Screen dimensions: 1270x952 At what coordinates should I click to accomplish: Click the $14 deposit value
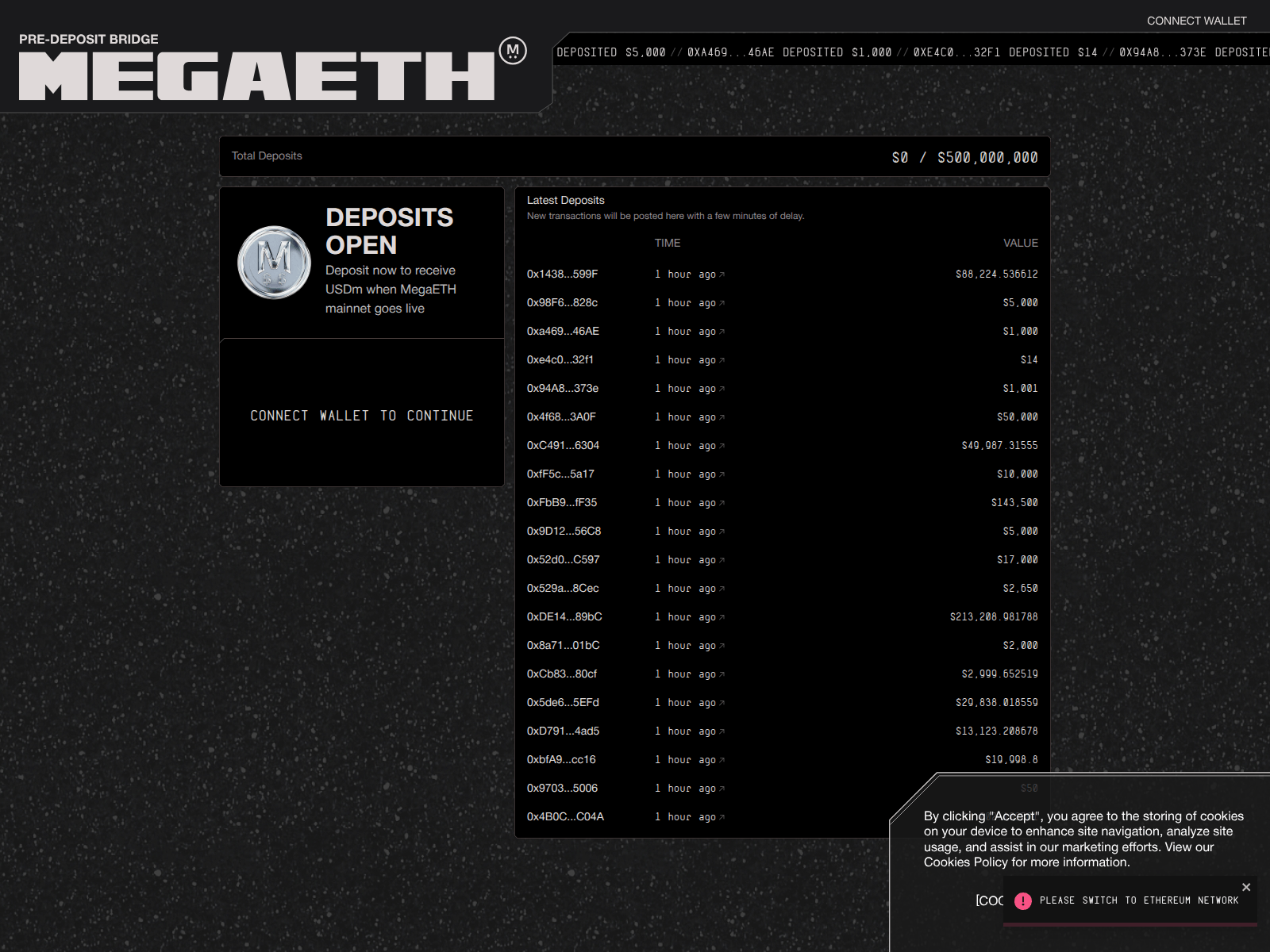click(x=1029, y=360)
